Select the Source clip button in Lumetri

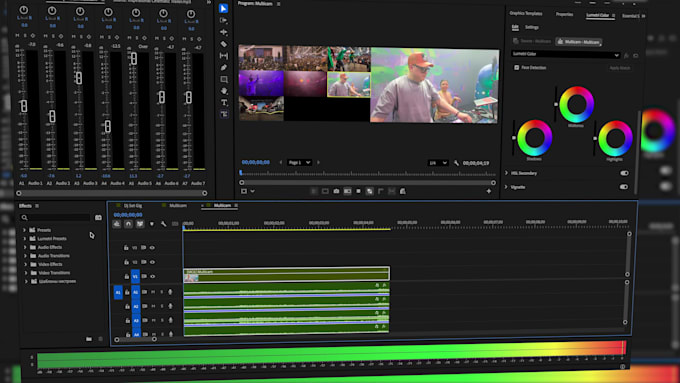pos(532,41)
